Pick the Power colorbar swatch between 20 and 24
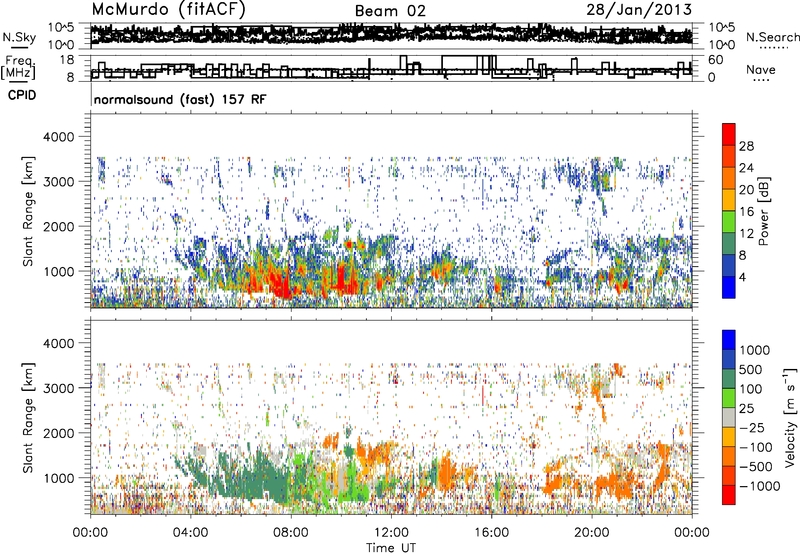 (729, 178)
